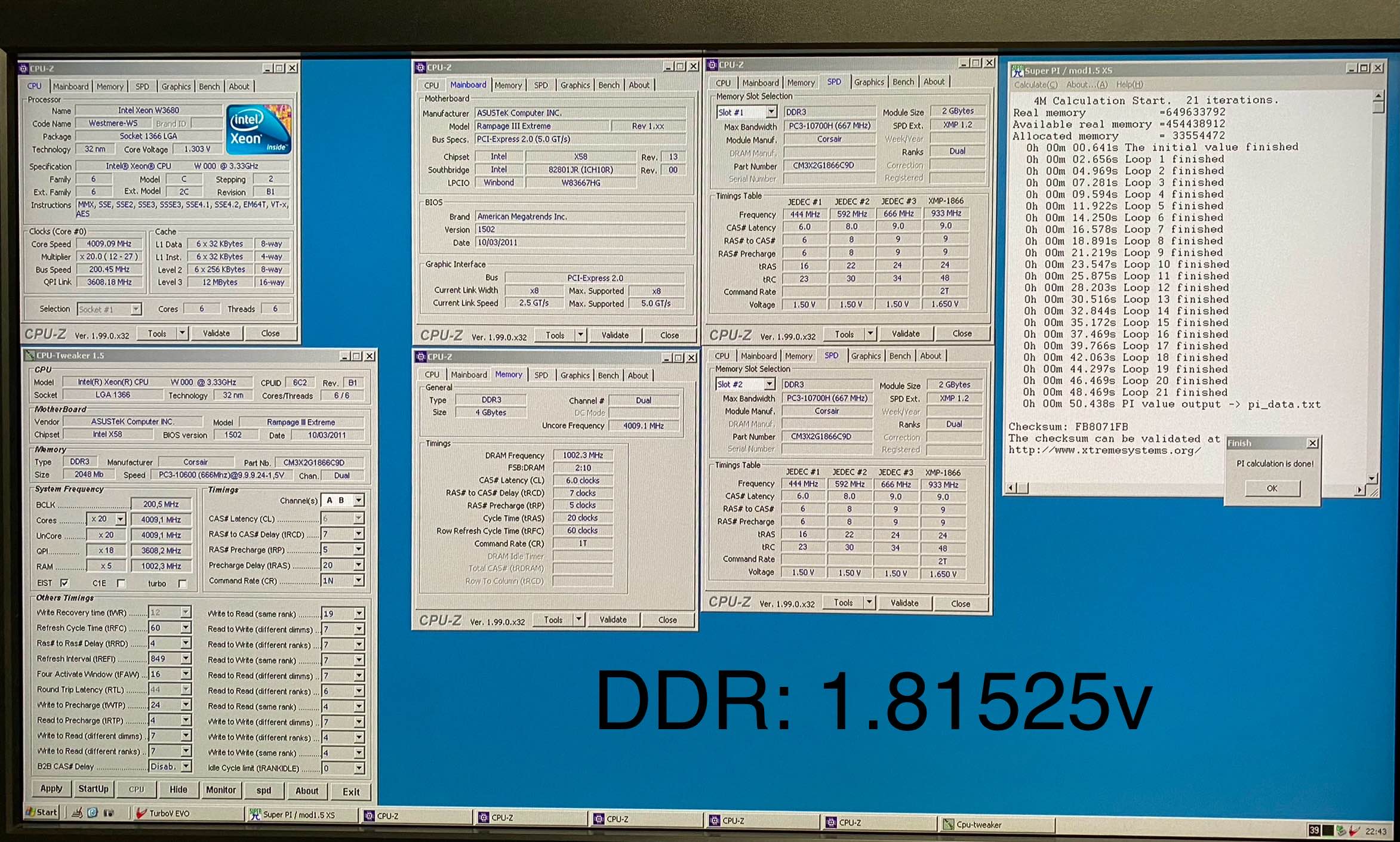Click the Apply button in CPU-Tweaker

click(51, 789)
